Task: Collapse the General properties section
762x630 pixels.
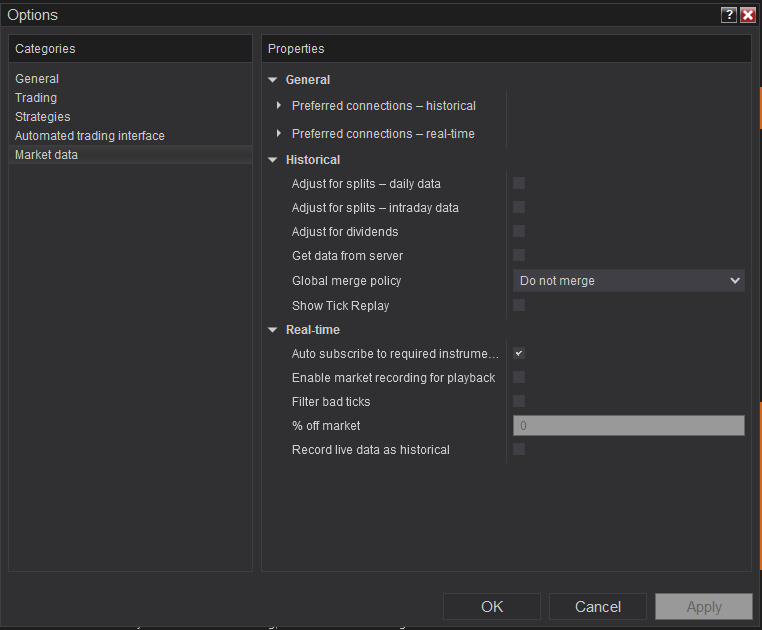Action: click(x=273, y=80)
